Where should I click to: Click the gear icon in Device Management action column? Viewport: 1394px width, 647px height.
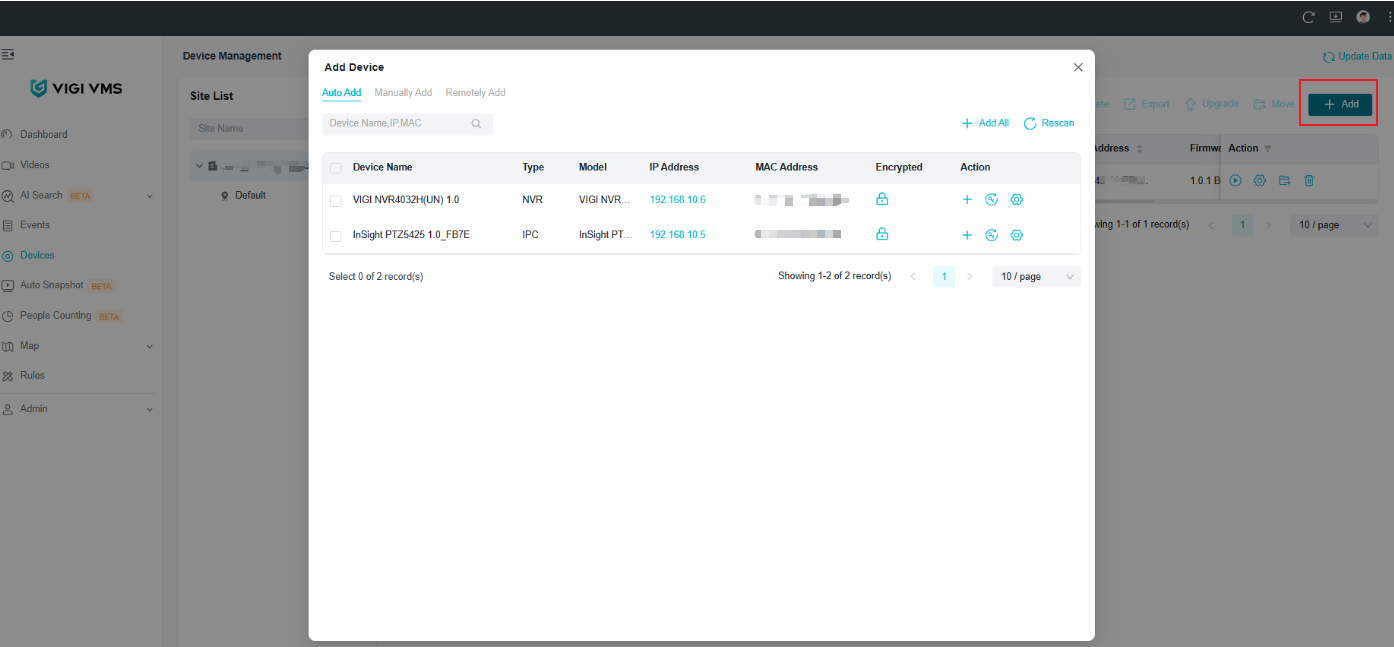click(1260, 181)
